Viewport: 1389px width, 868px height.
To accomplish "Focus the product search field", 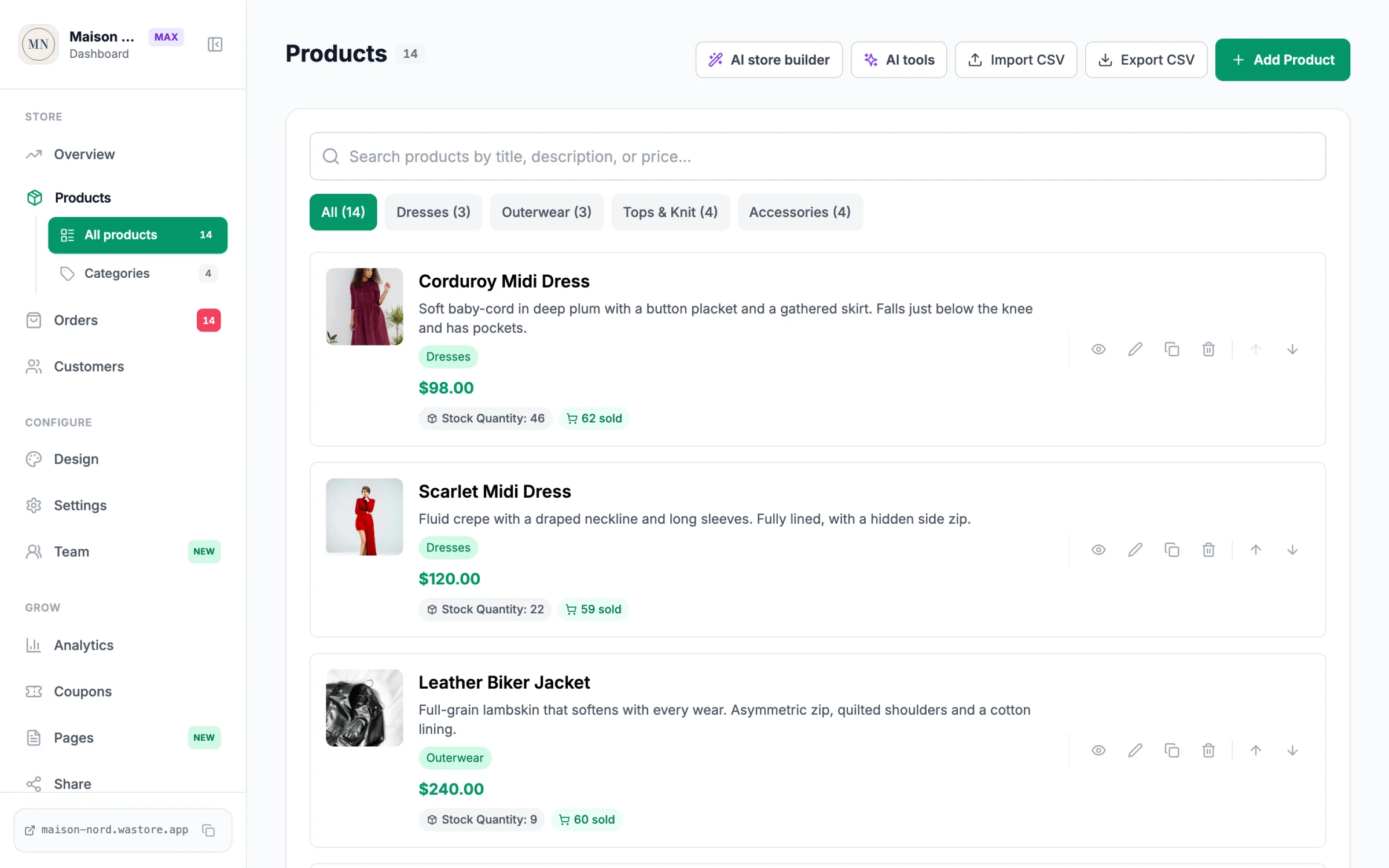I will [817, 156].
